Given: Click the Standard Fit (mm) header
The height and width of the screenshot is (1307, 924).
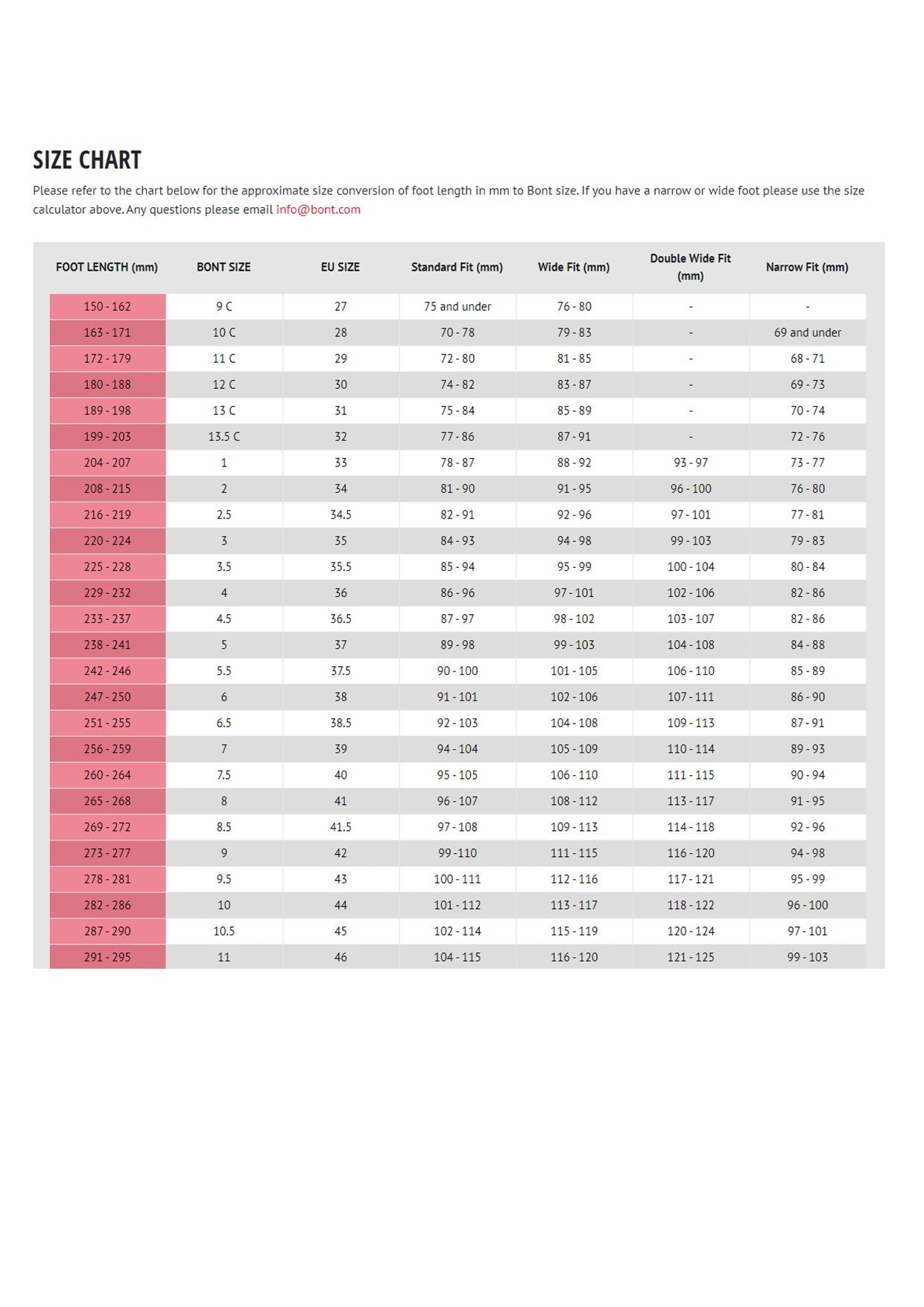Looking at the screenshot, I should (457, 267).
